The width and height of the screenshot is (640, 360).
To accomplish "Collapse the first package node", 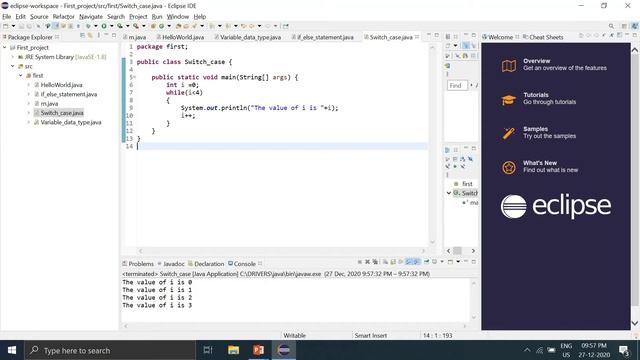I will tap(21, 76).
